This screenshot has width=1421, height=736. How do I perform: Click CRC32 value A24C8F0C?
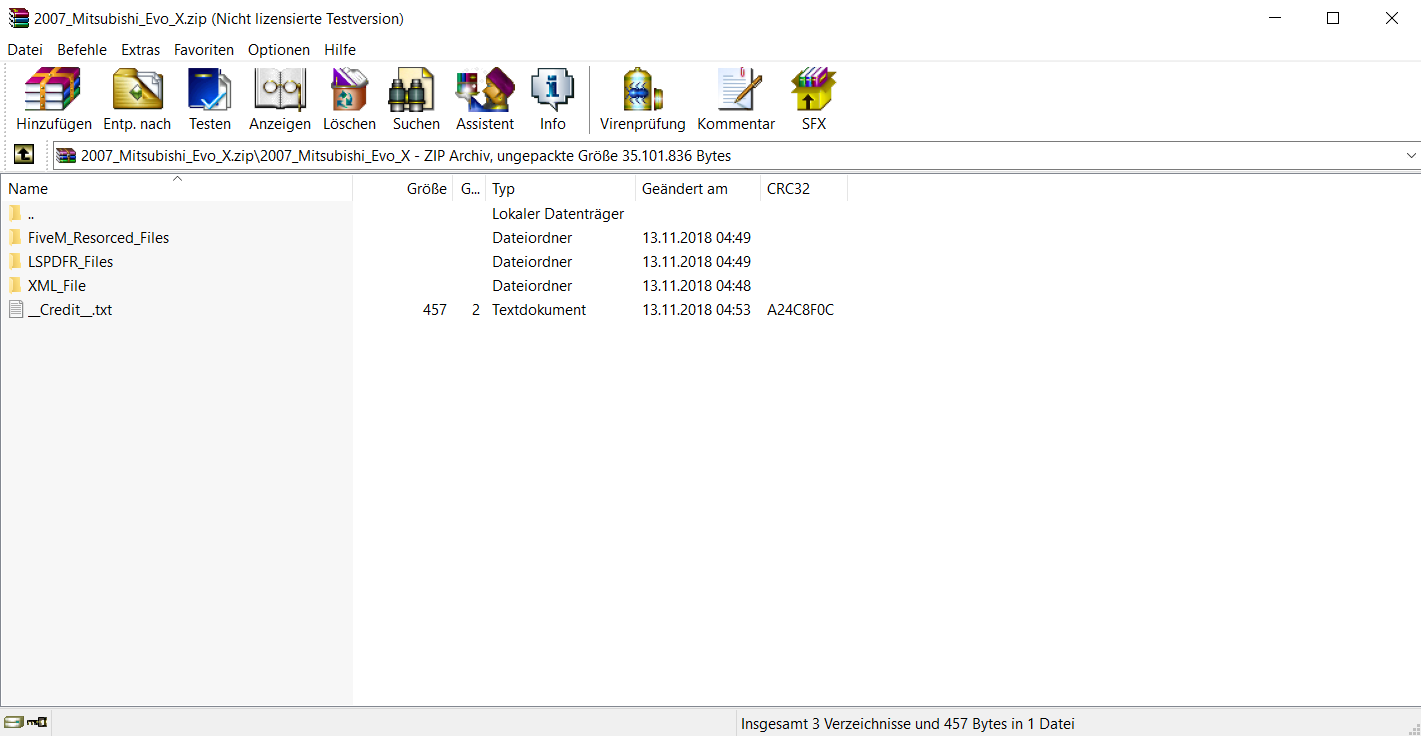pos(800,310)
